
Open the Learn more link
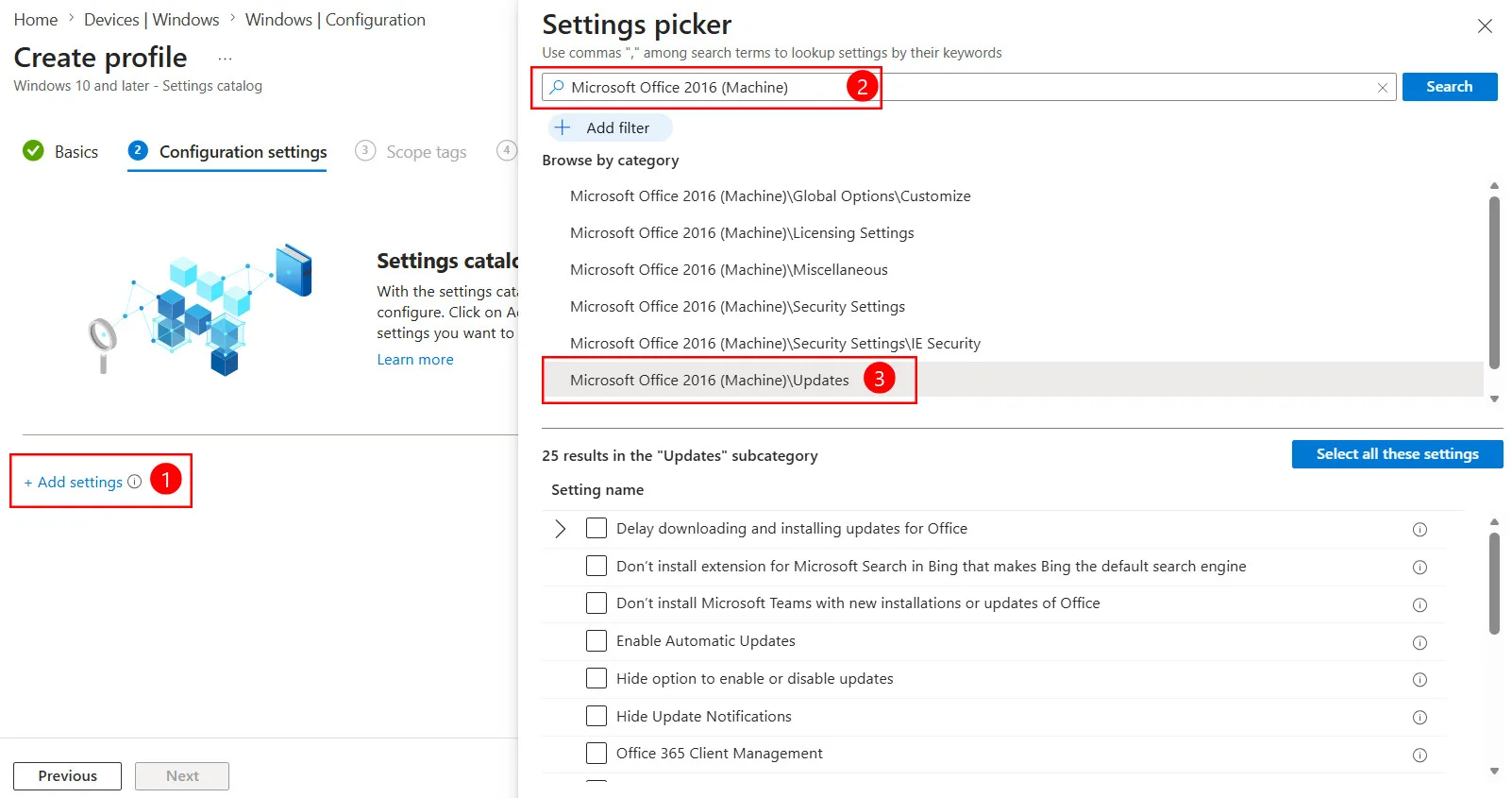click(x=415, y=360)
